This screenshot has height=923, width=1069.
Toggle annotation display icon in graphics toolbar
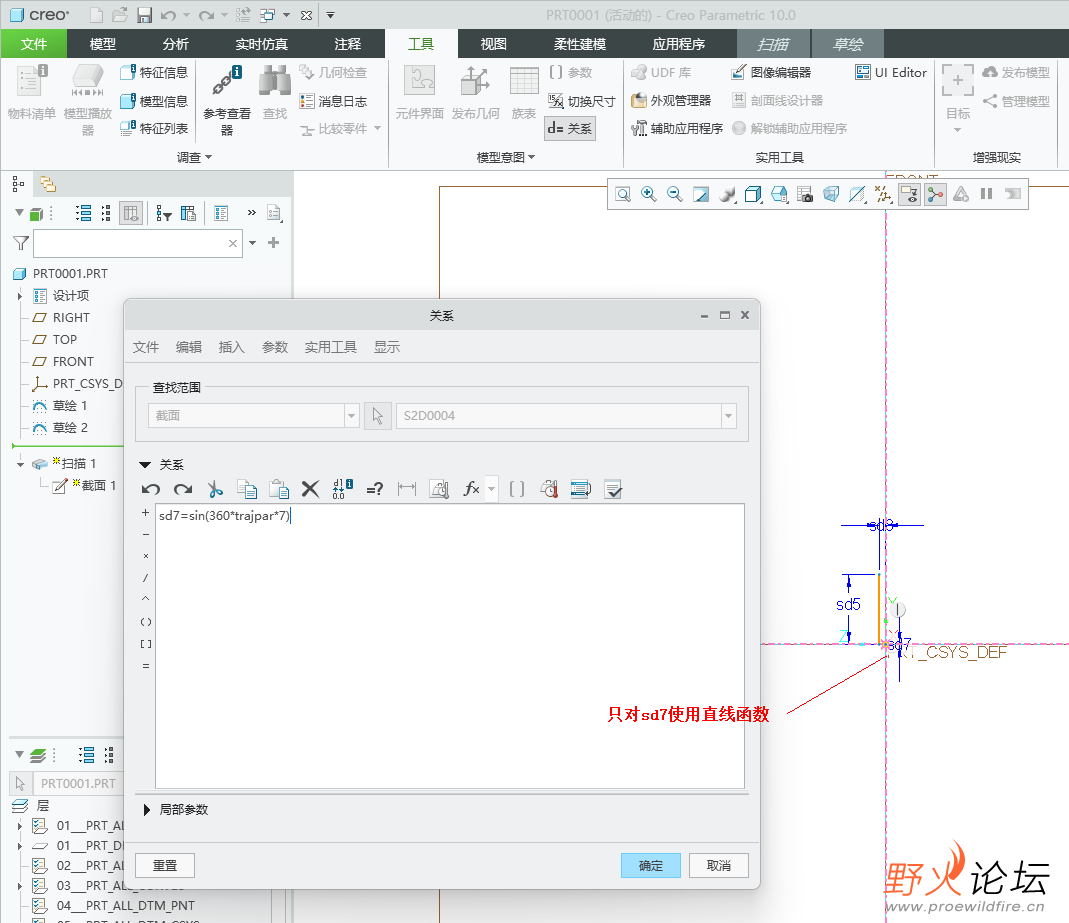coord(909,194)
